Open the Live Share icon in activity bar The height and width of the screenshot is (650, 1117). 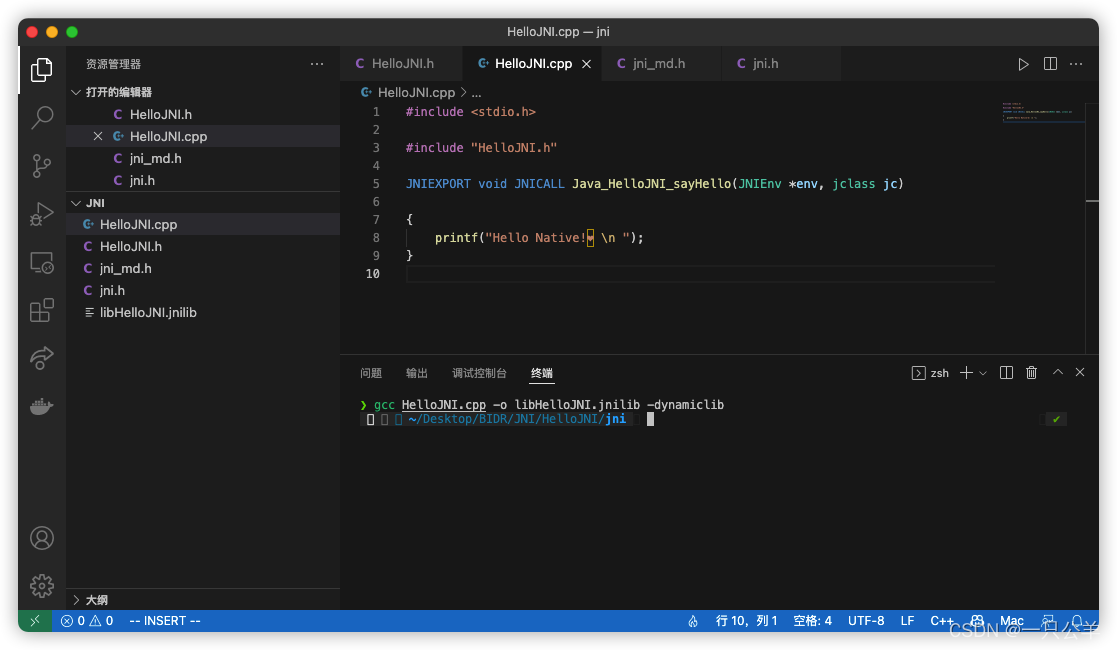coord(41,358)
